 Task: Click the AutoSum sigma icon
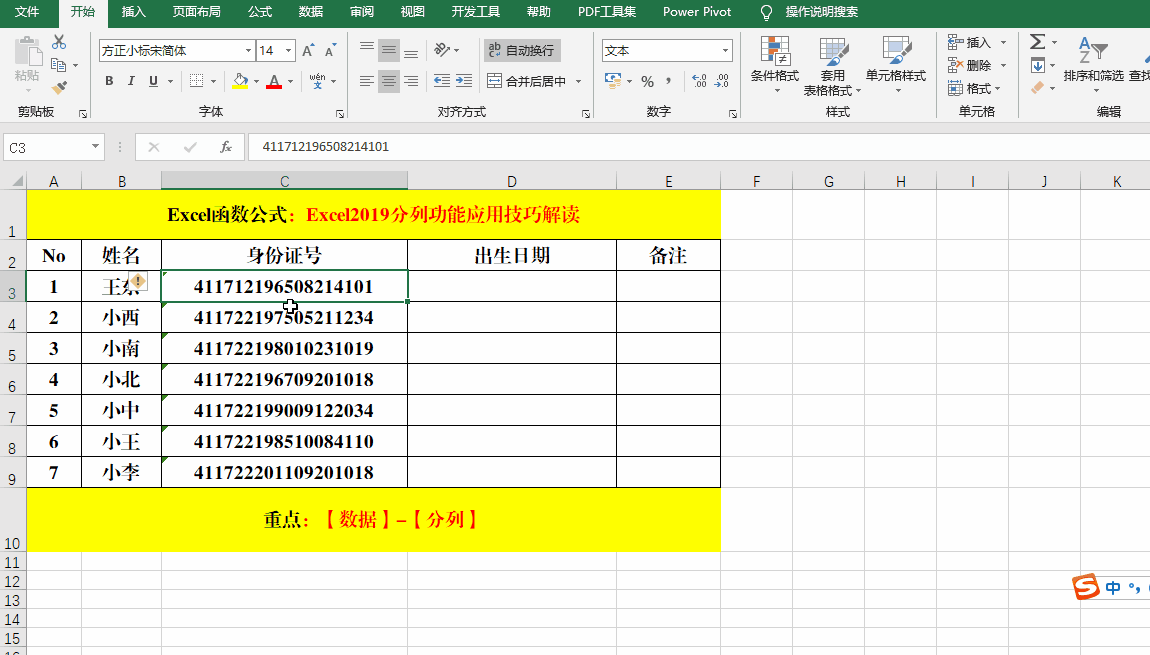(x=1037, y=42)
